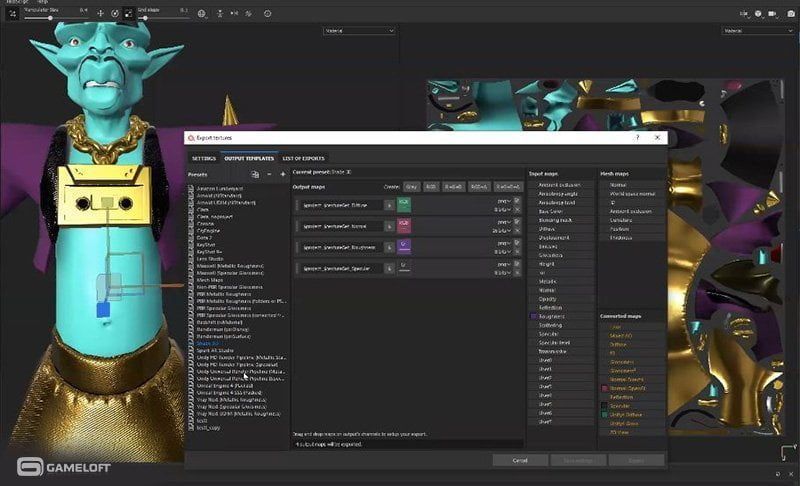
Task: Select World space normal in Mesh maps
Action: pos(633,194)
